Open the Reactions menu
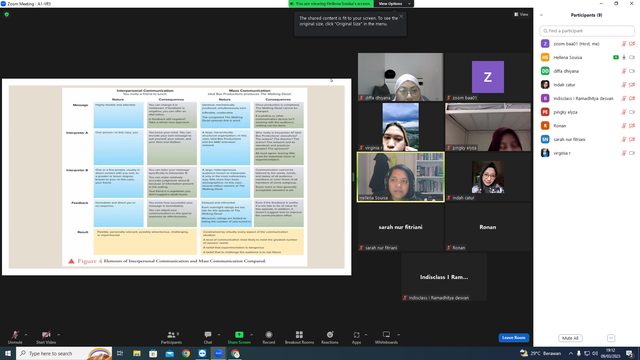The image size is (640, 360). click(330, 337)
